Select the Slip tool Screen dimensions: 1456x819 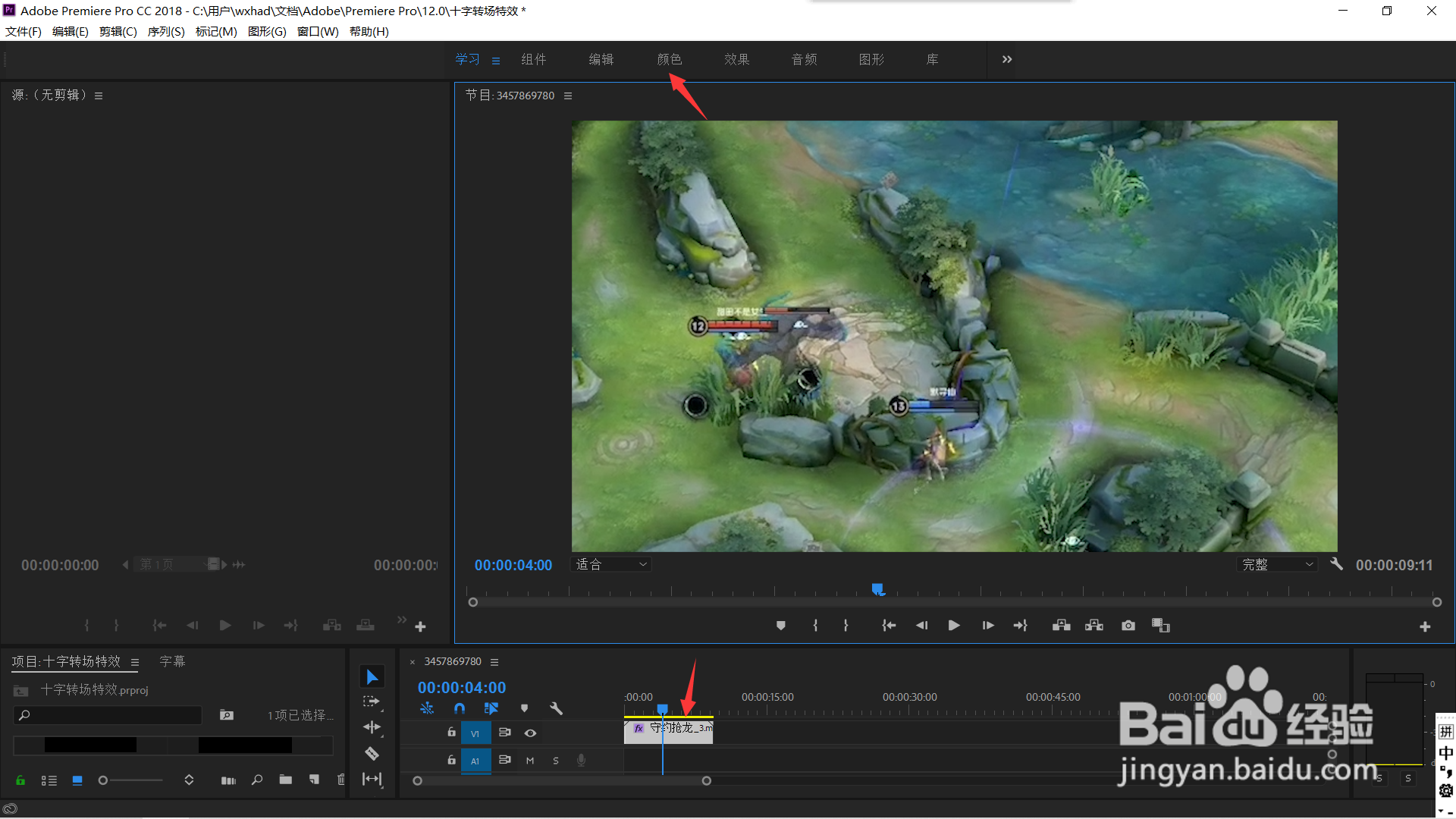pyautogui.click(x=372, y=779)
